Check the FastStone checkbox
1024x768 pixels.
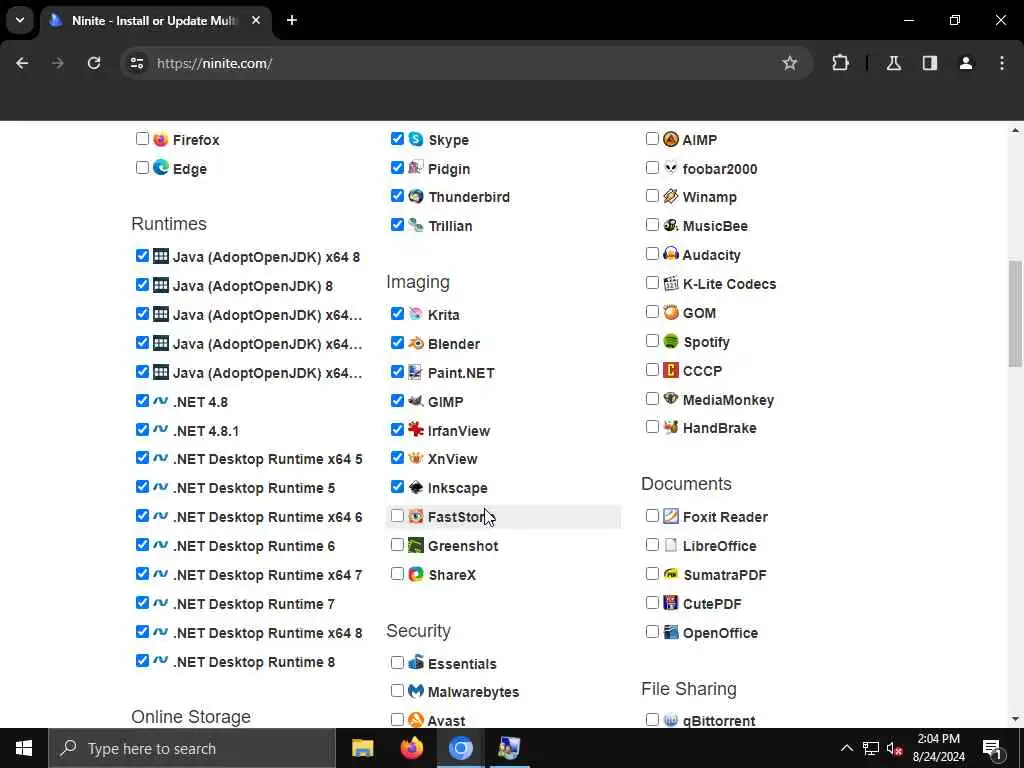point(397,515)
